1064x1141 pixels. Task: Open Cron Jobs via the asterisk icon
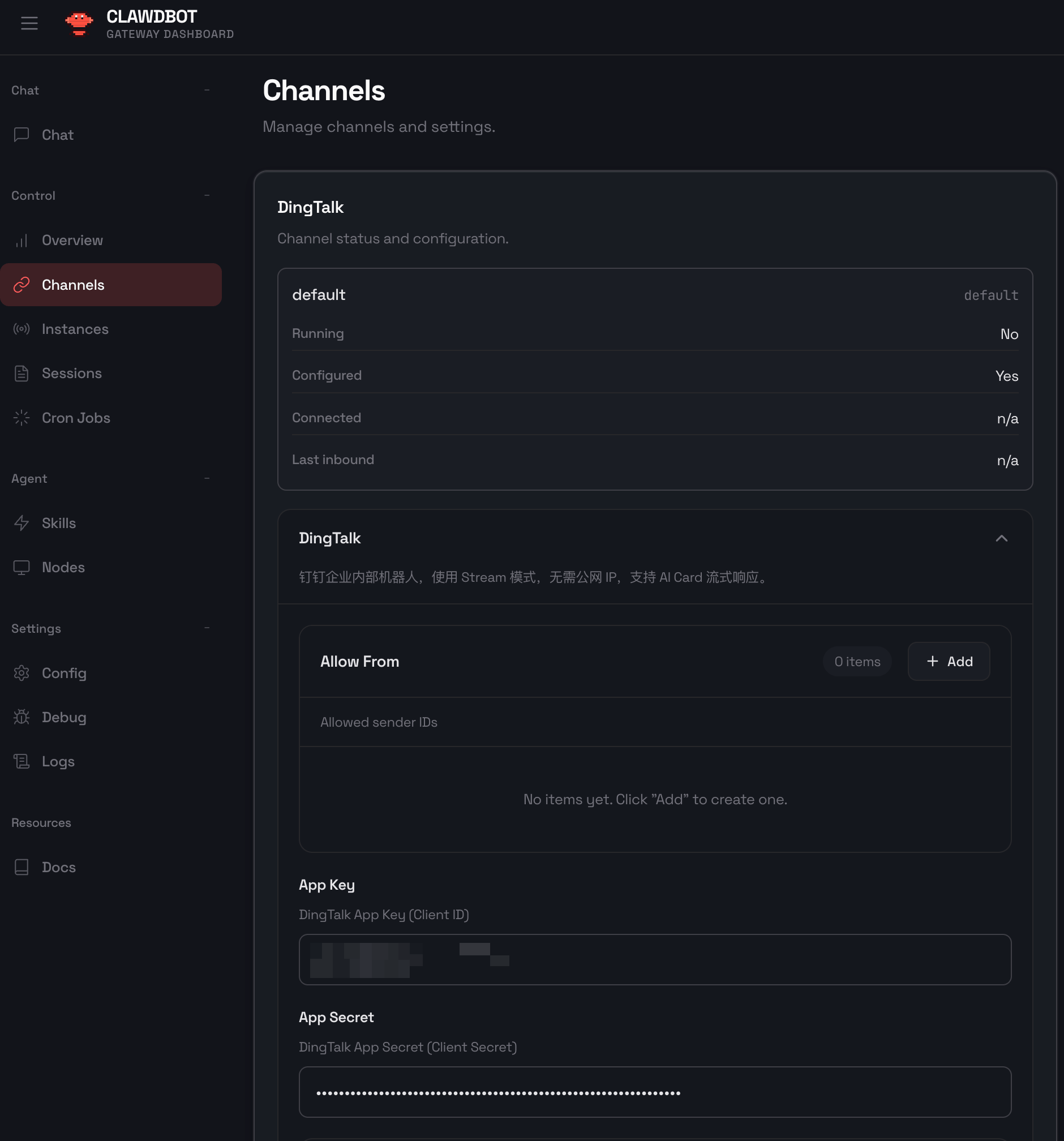point(22,418)
